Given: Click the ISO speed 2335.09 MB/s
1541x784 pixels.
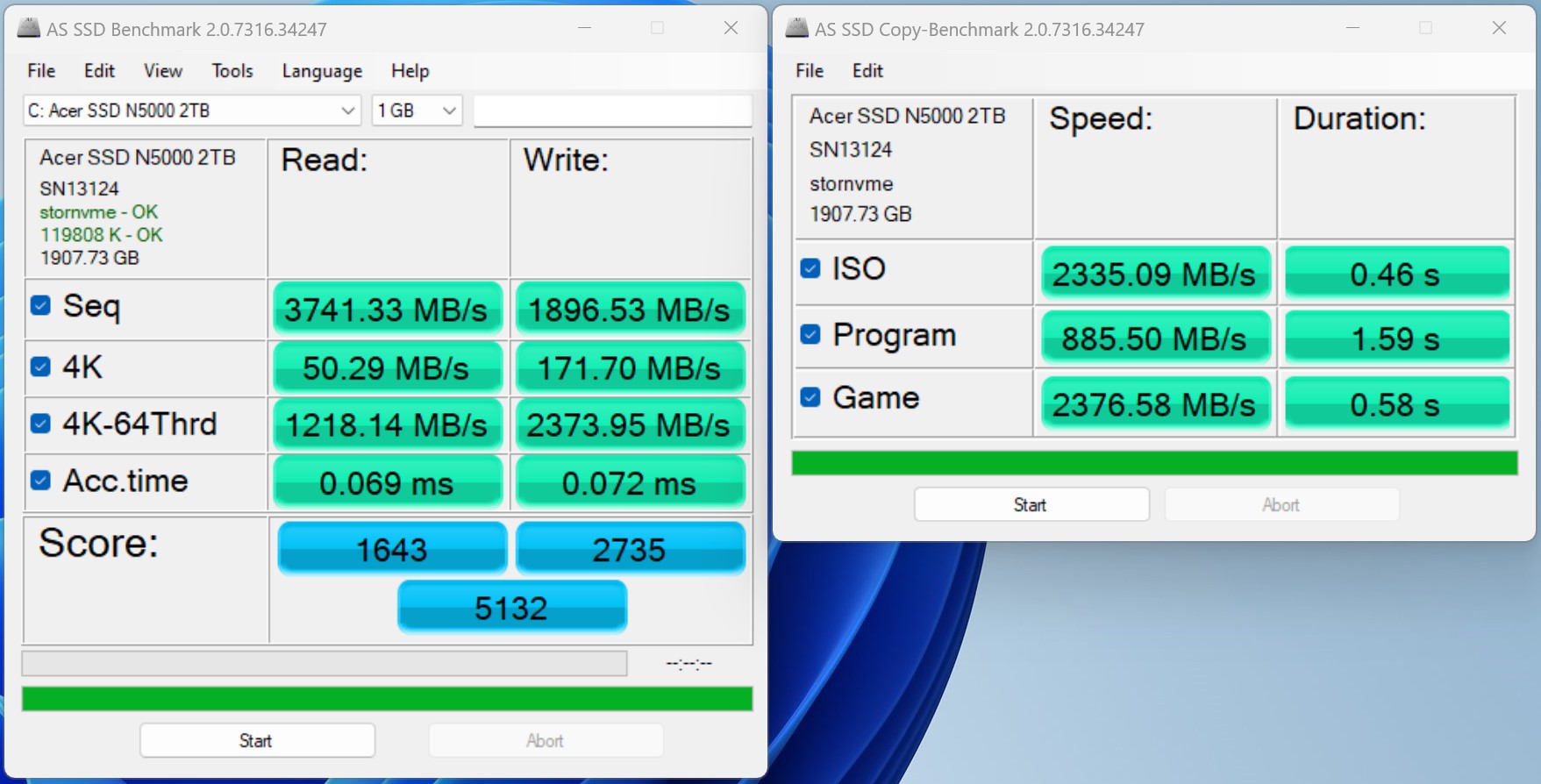Looking at the screenshot, I should (x=1155, y=274).
